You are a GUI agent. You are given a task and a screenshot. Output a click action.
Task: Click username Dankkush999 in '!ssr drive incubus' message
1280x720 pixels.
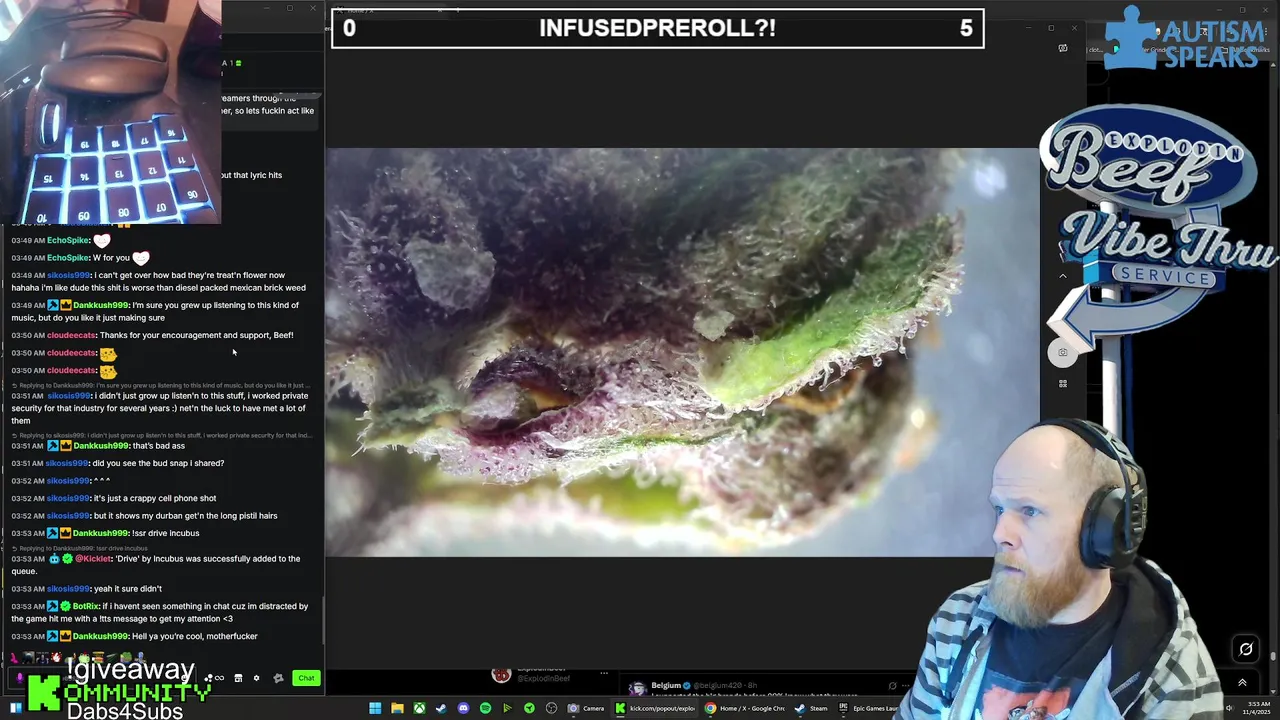click(100, 533)
